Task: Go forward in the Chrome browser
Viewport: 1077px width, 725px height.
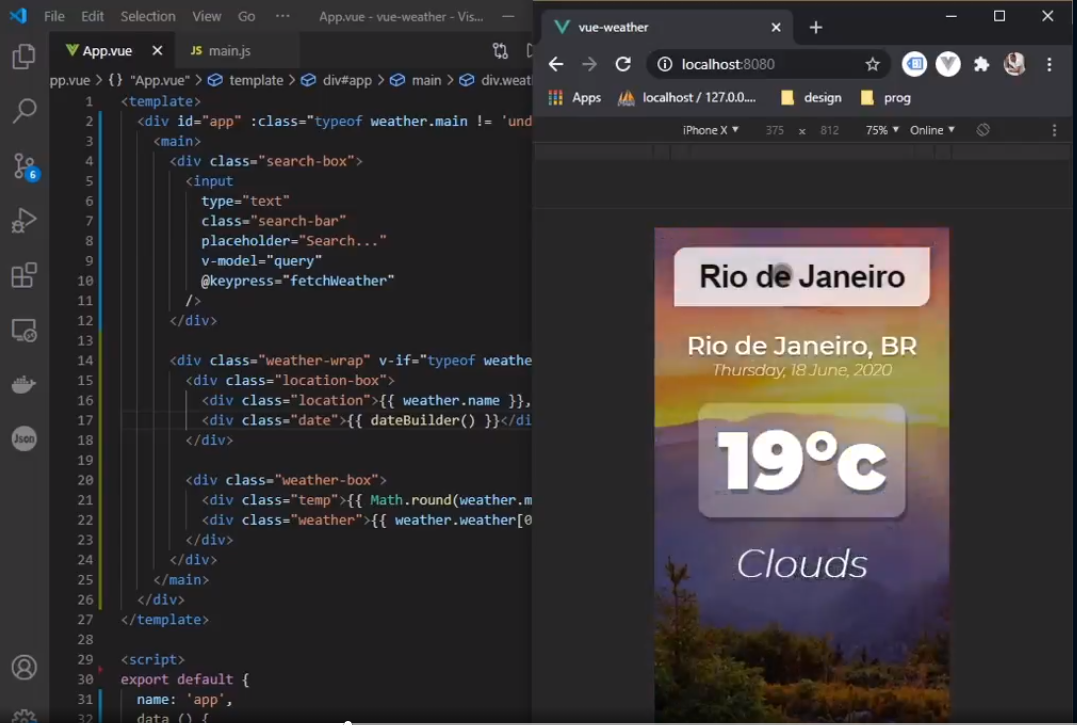Action: click(589, 64)
